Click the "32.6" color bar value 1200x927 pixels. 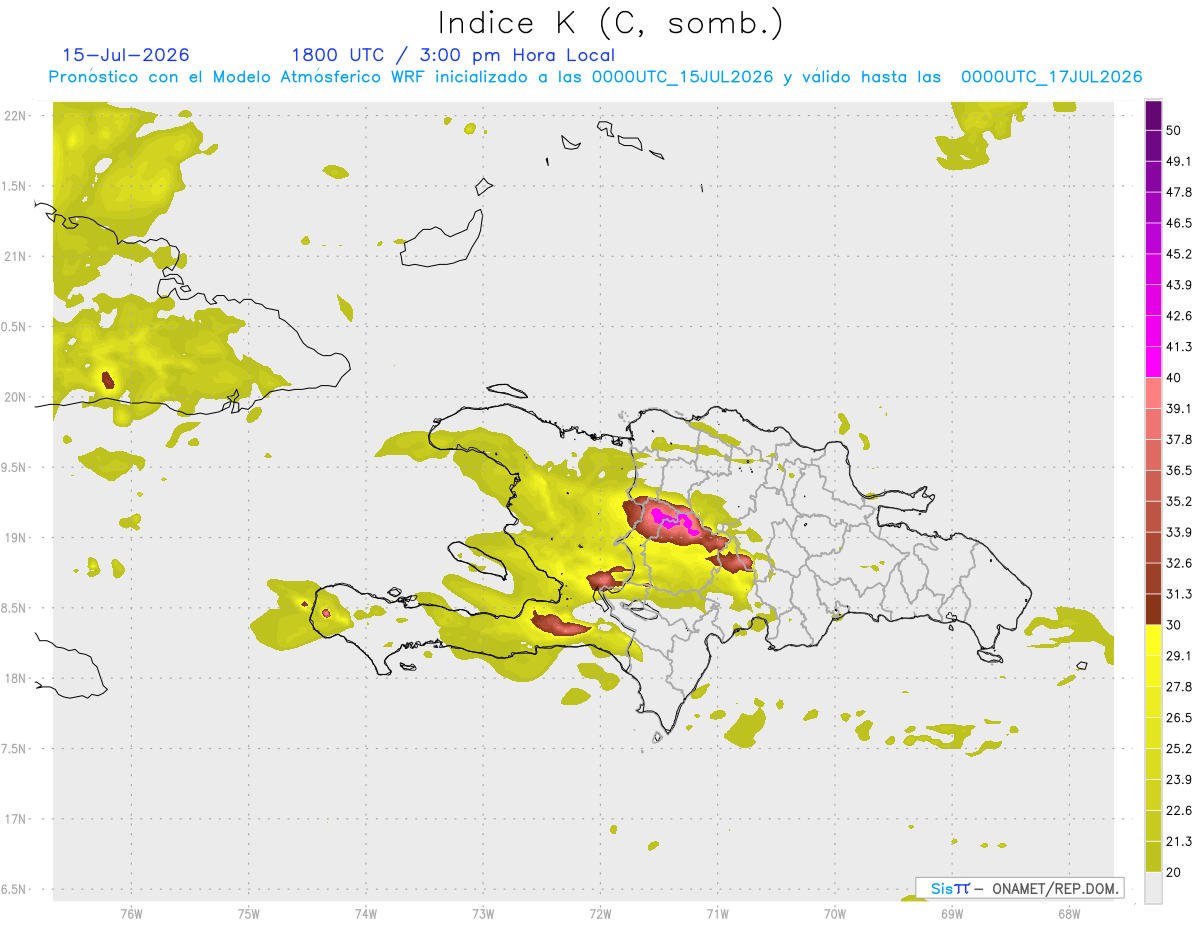[1179, 563]
